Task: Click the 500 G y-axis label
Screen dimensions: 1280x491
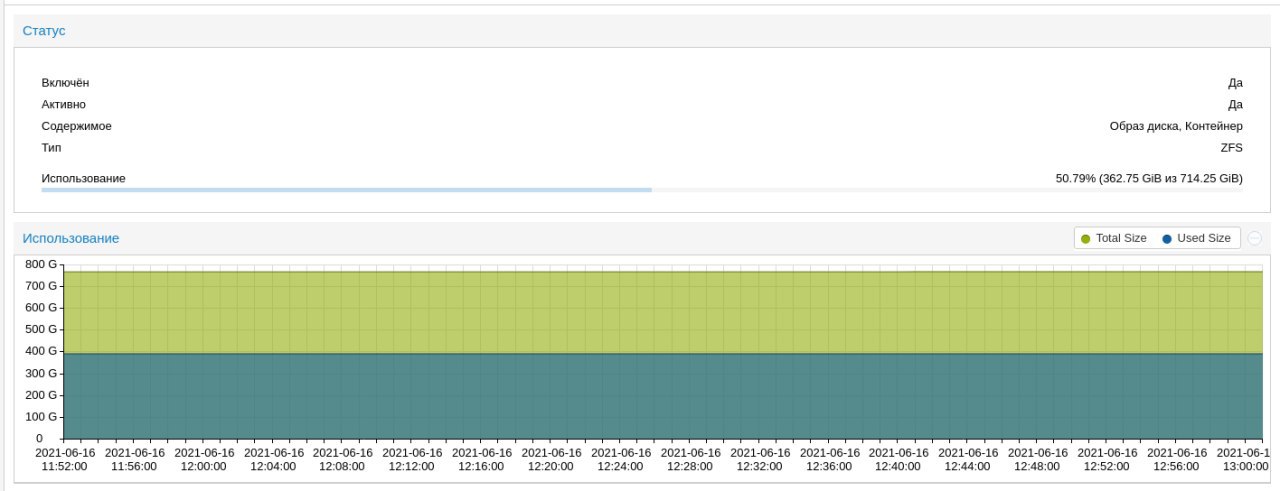Action: coord(41,329)
